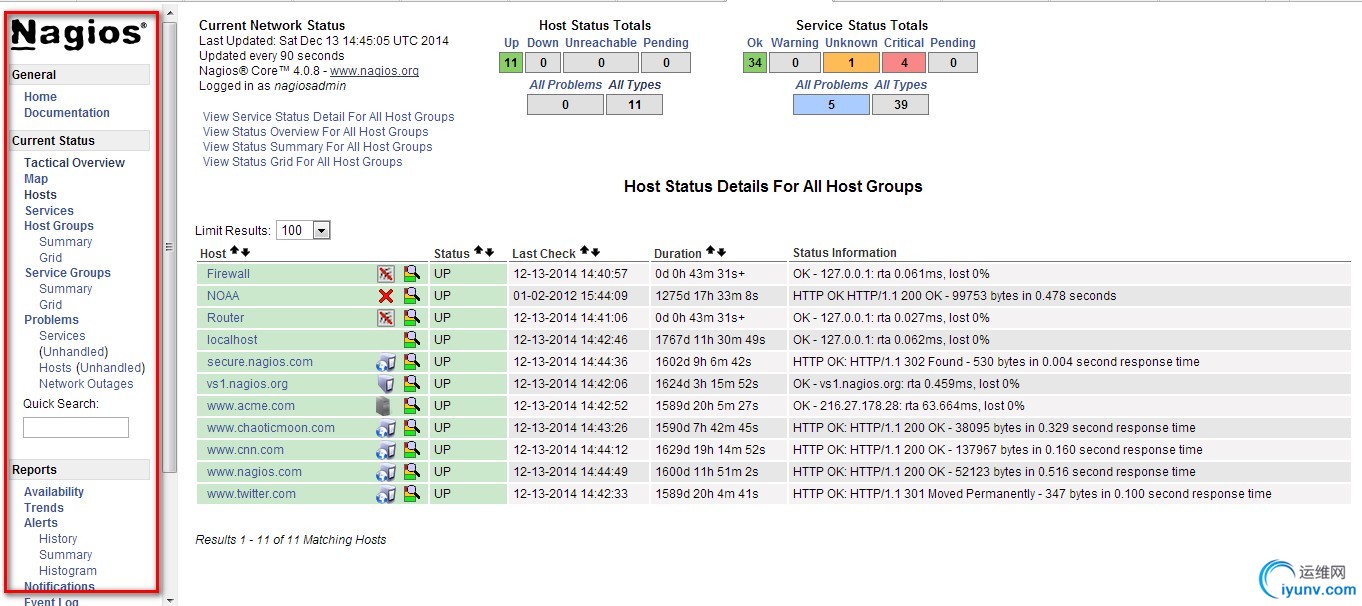Viewport: 1362px width, 606px height.
Task: Open Alerts under Reports
Action: [x=41, y=523]
